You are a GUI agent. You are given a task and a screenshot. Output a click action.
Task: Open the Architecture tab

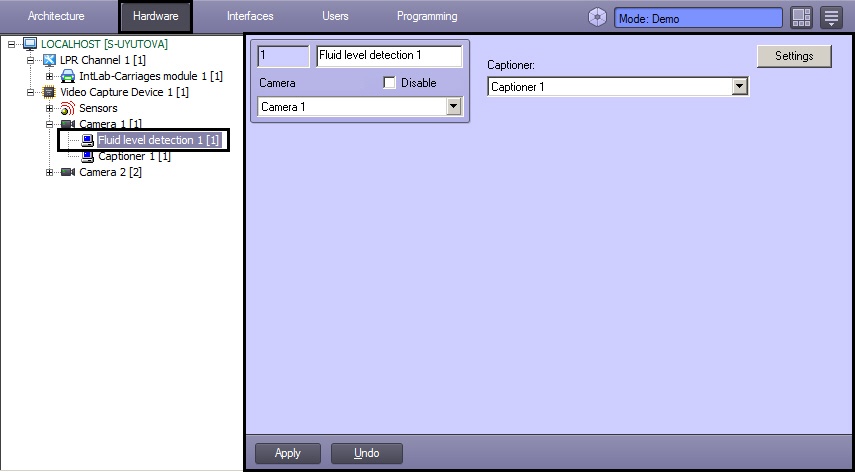coord(56,16)
